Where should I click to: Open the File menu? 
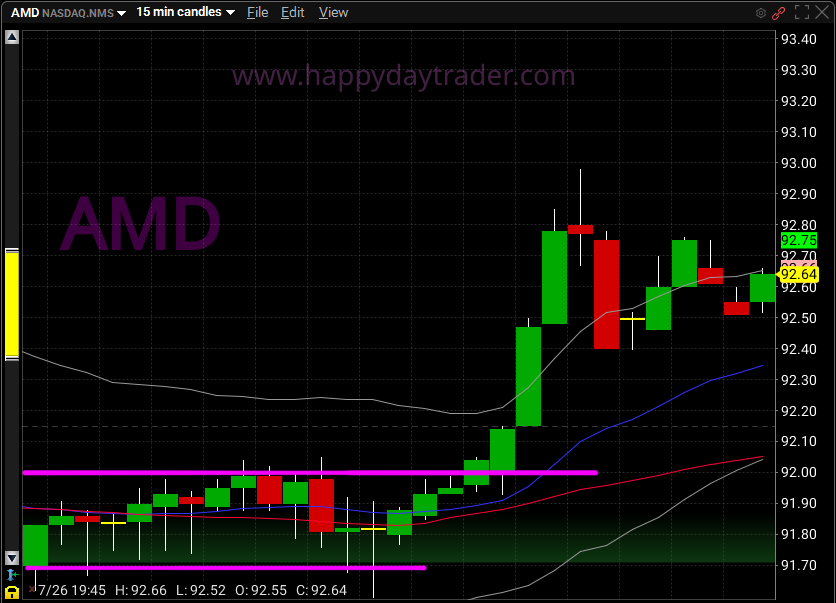coord(258,12)
